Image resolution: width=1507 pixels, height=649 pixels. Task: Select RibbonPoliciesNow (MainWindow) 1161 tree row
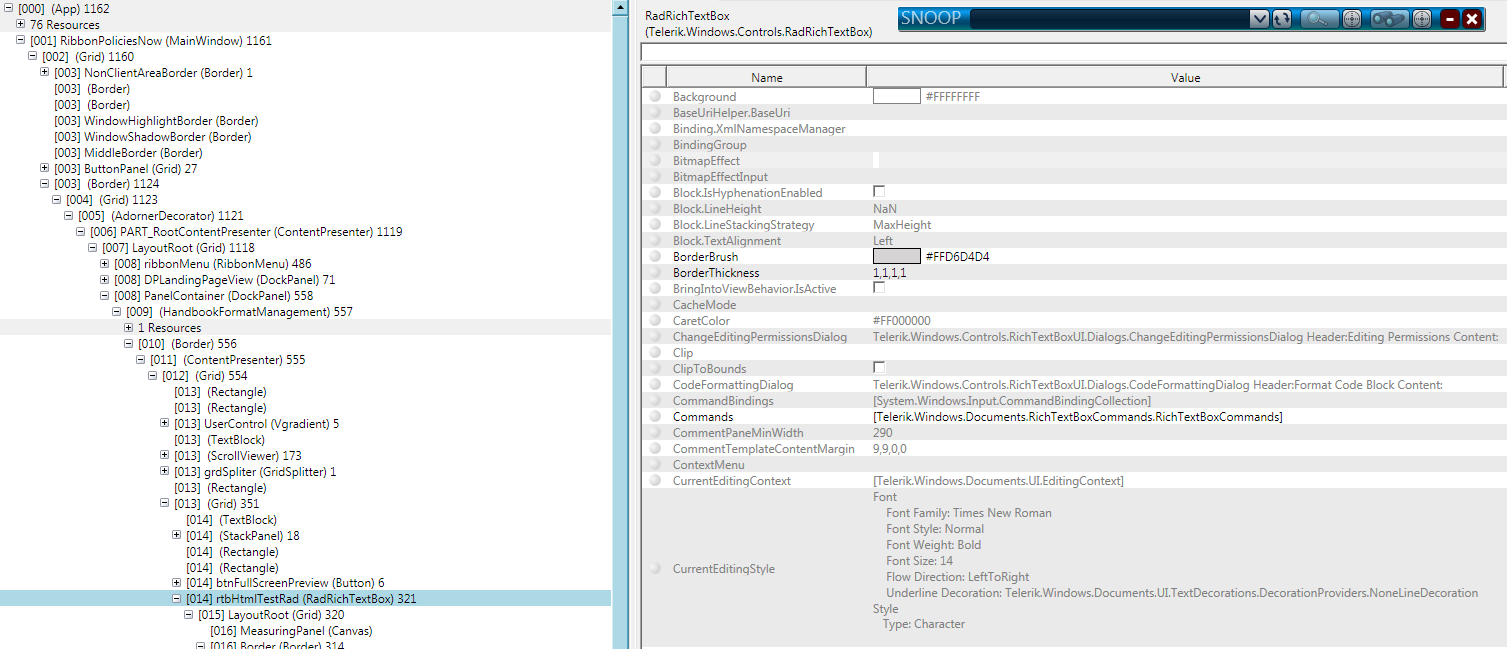tap(151, 41)
